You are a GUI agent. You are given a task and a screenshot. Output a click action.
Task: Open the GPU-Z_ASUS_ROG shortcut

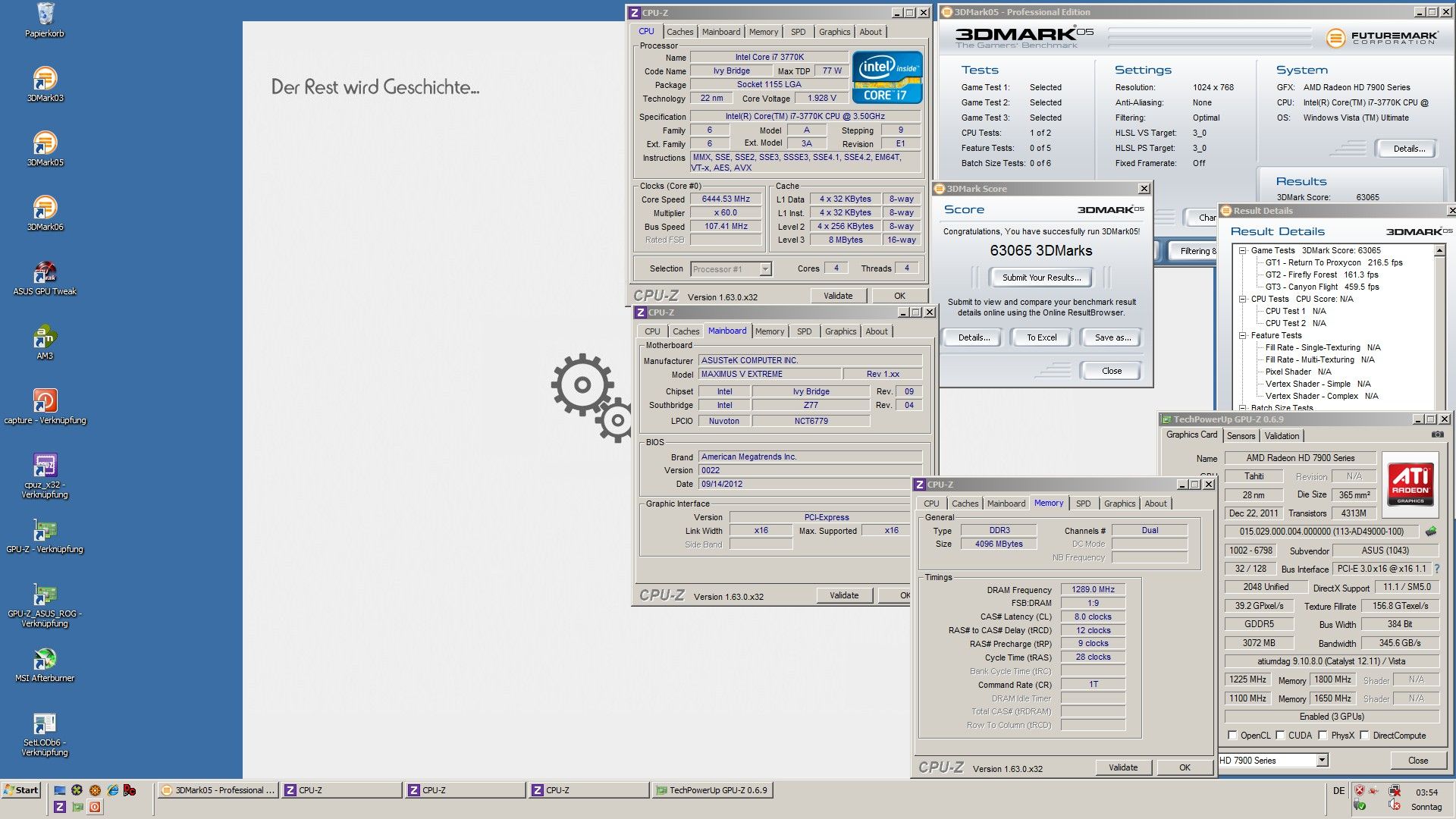pos(45,604)
